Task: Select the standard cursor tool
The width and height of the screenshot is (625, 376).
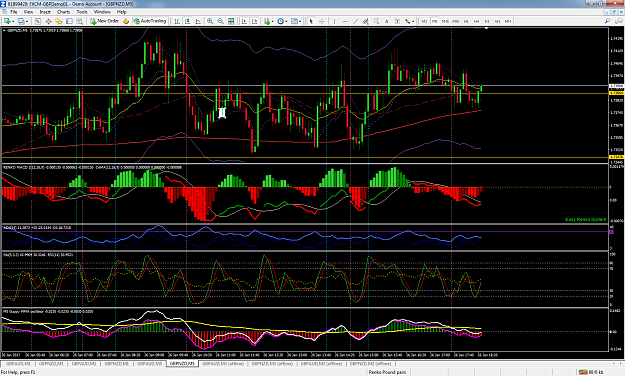Action: tap(311, 21)
